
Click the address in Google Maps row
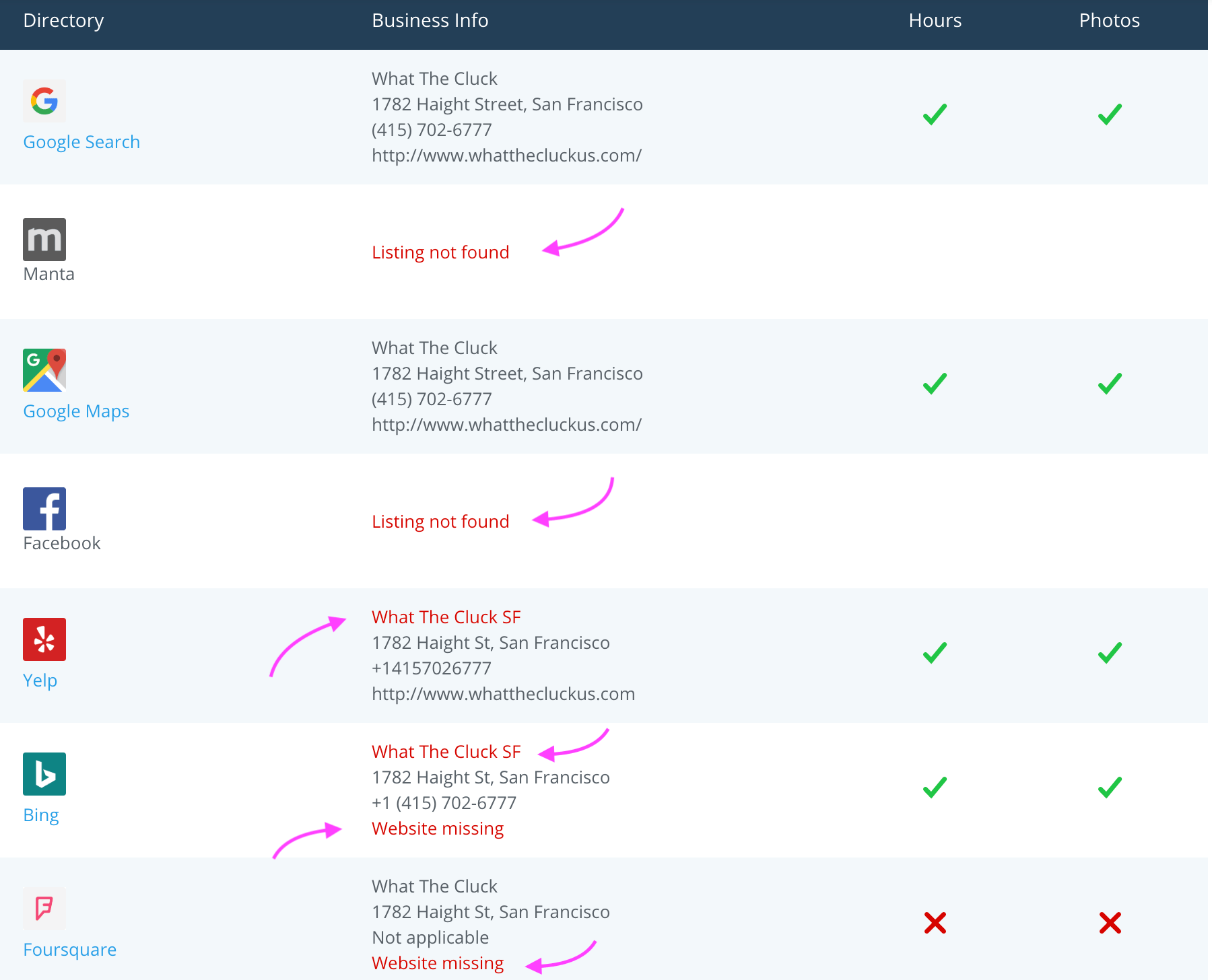pos(507,374)
